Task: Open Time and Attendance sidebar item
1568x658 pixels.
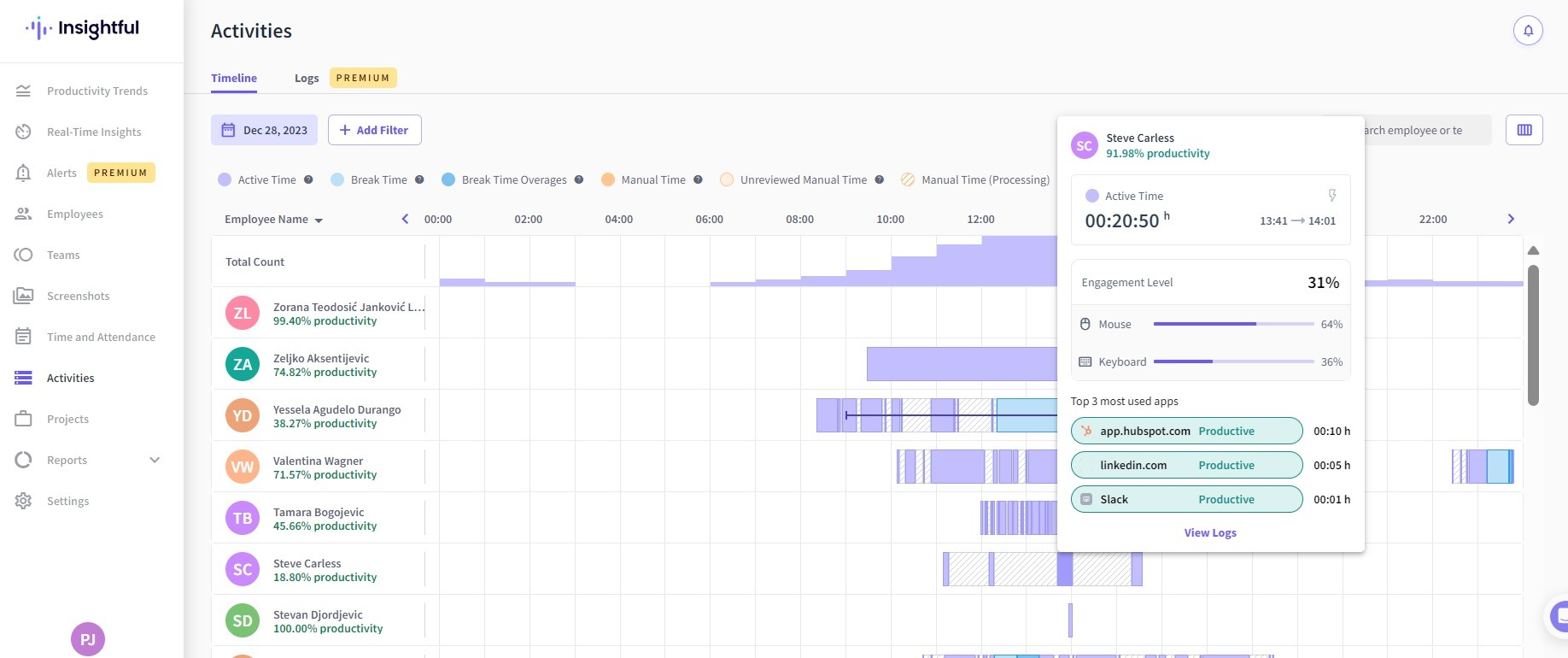Action: 101,337
